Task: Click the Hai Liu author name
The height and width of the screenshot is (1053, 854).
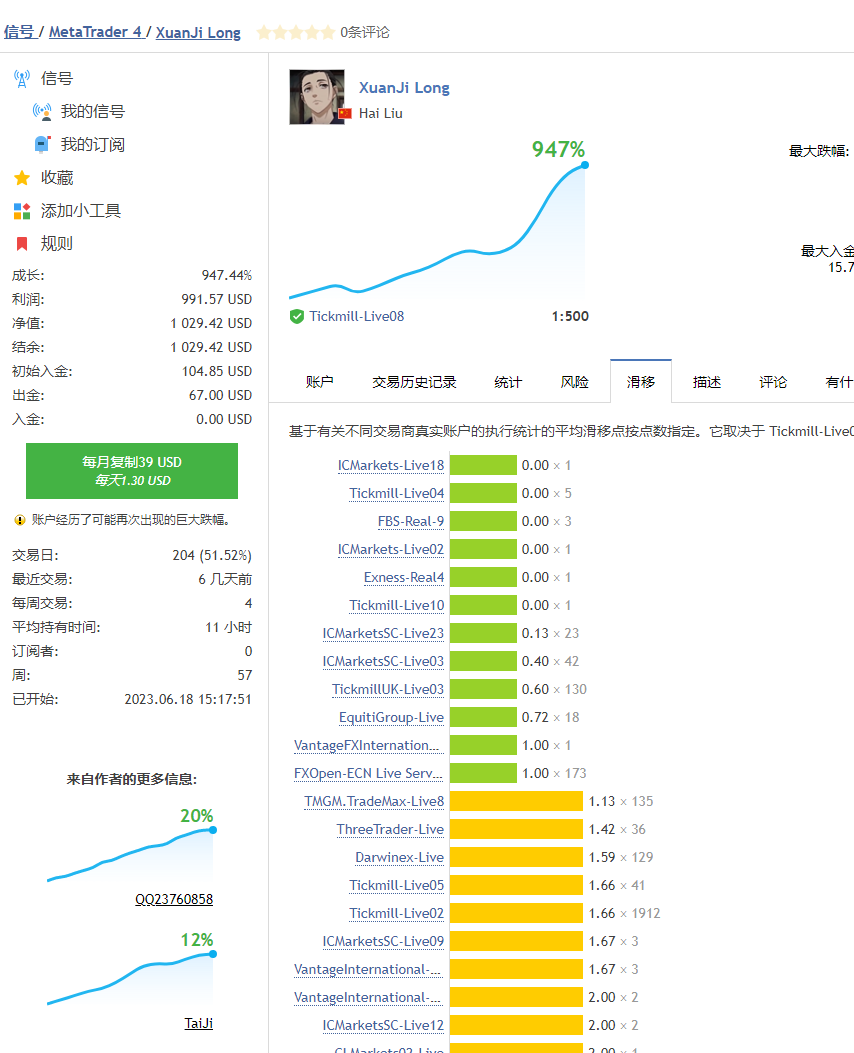Action: tap(381, 113)
